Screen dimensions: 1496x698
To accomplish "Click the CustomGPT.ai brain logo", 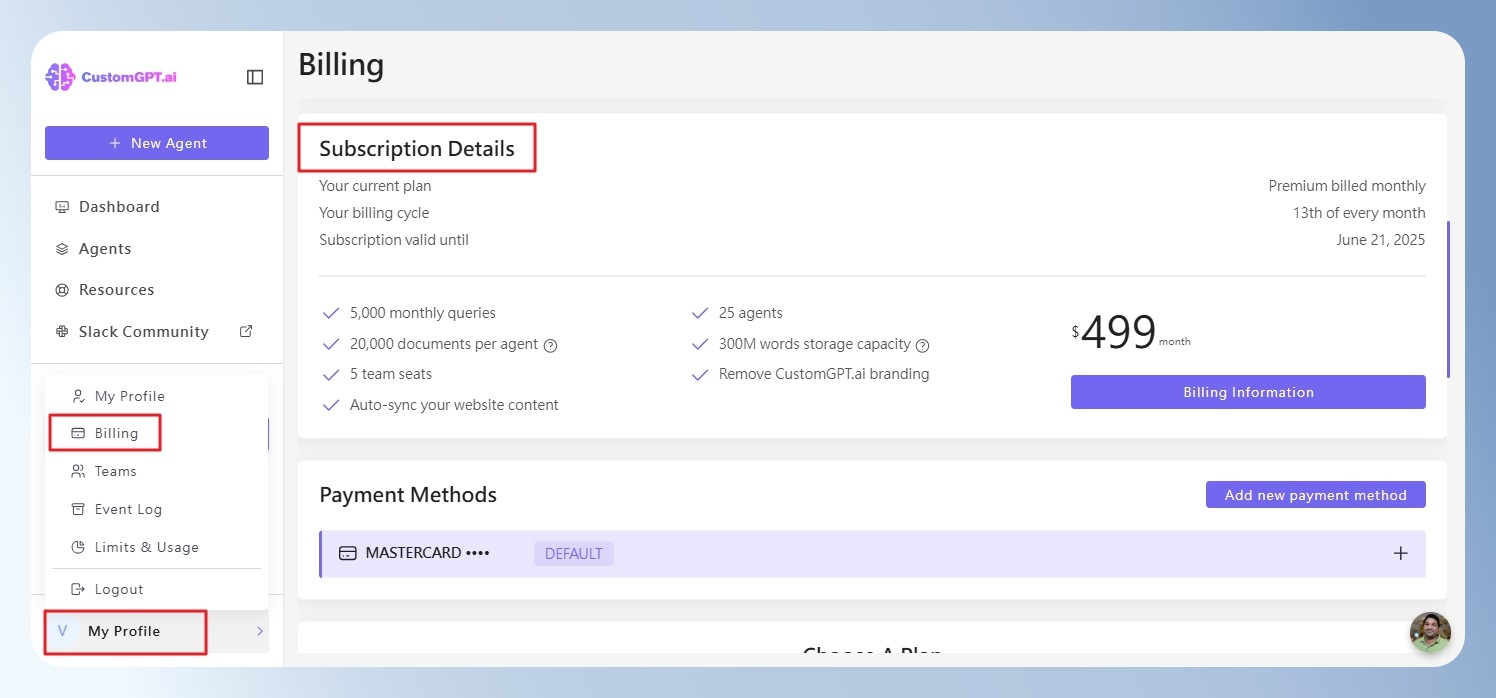I will pos(60,77).
